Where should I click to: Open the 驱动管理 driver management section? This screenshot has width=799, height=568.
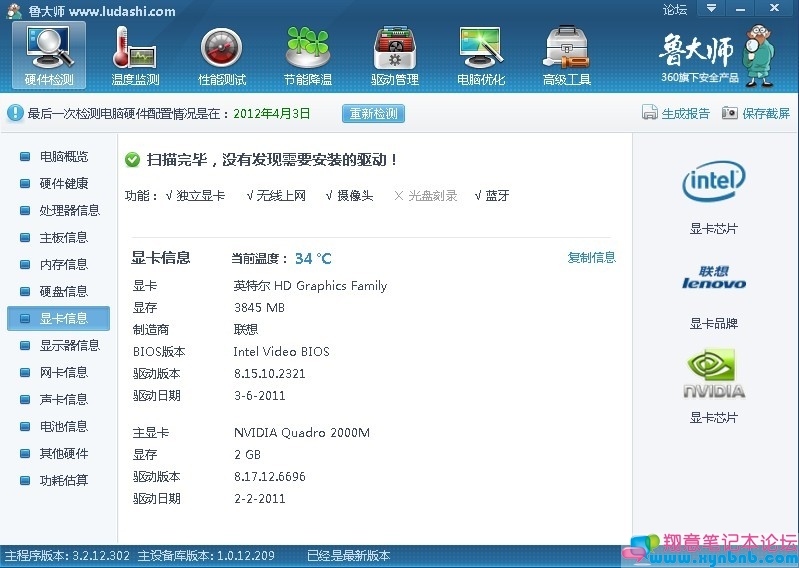click(395, 56)
